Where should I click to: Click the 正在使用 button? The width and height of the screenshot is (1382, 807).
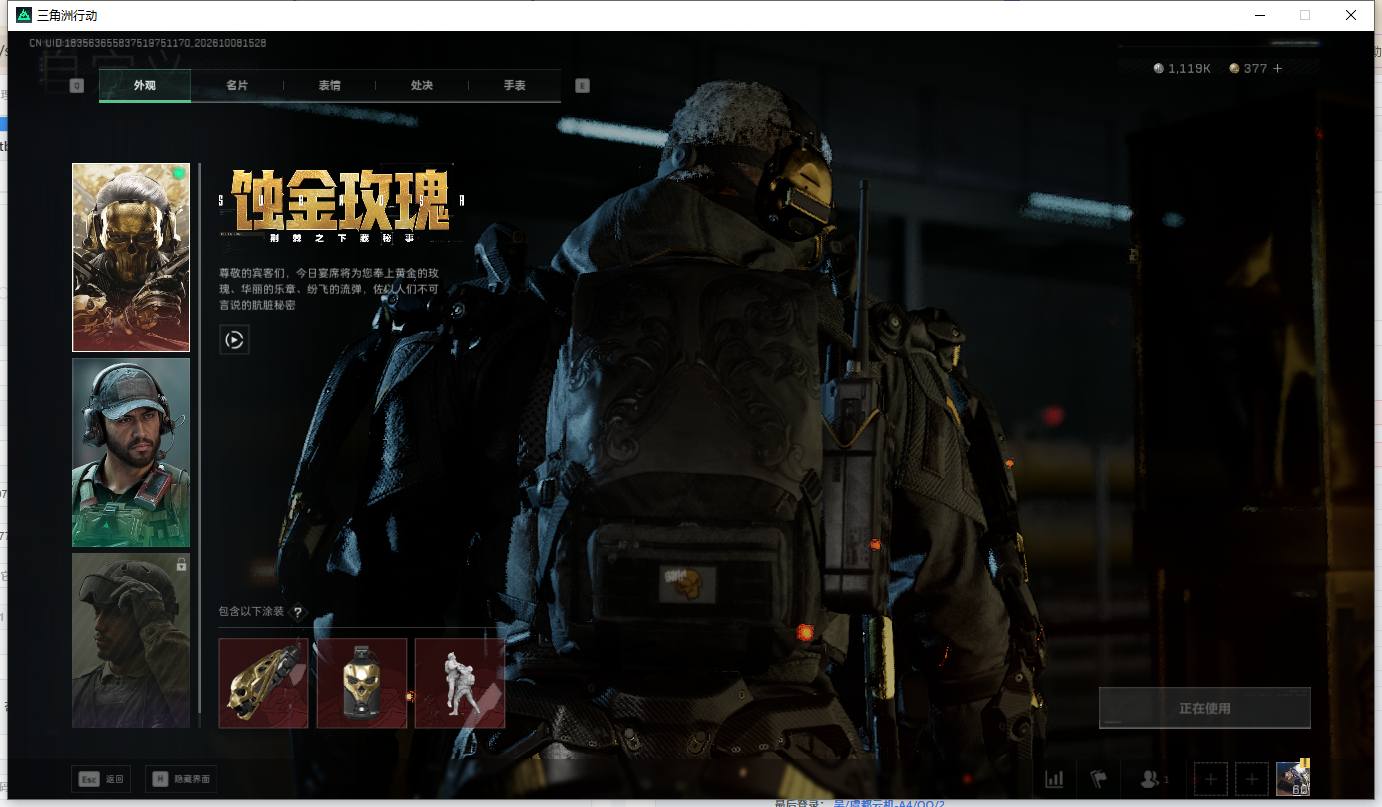(1205, 708)
